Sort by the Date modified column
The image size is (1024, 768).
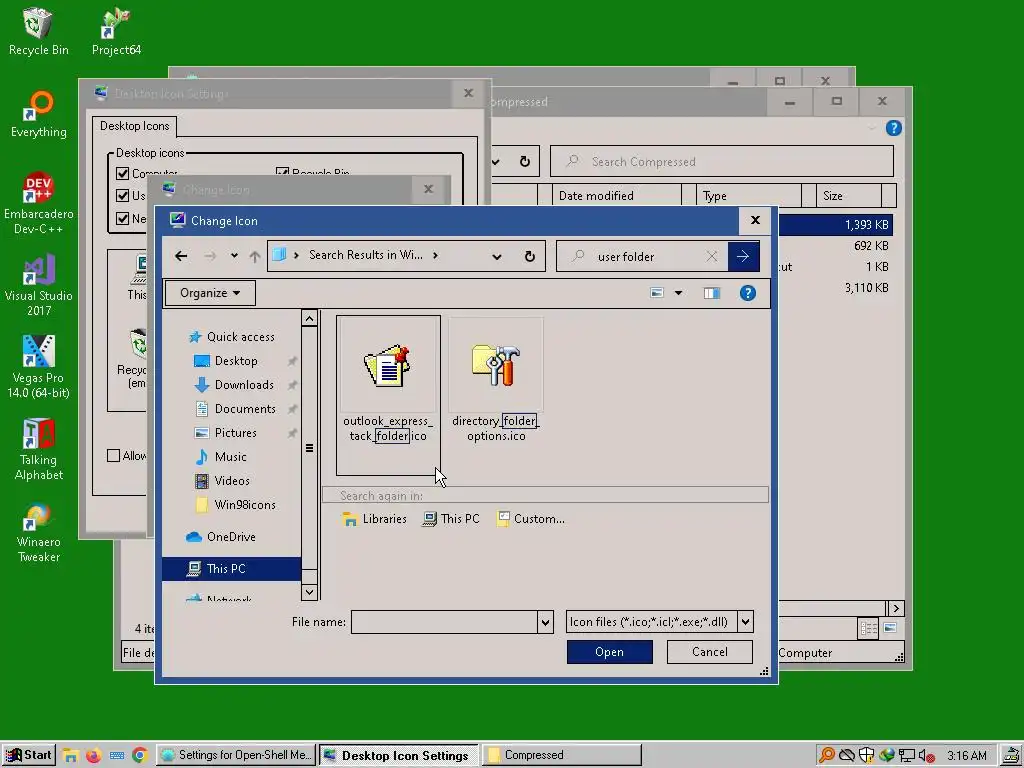pos(617,196)
